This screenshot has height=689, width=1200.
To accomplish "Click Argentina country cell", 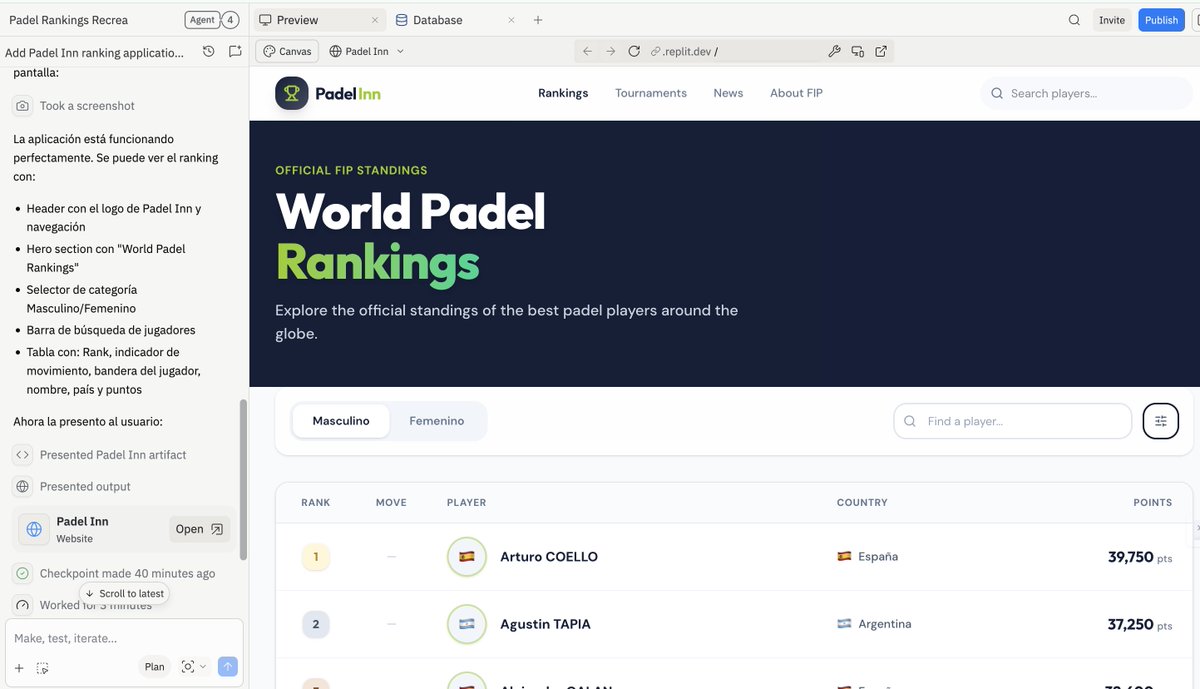I will click(x=875, y=624).
